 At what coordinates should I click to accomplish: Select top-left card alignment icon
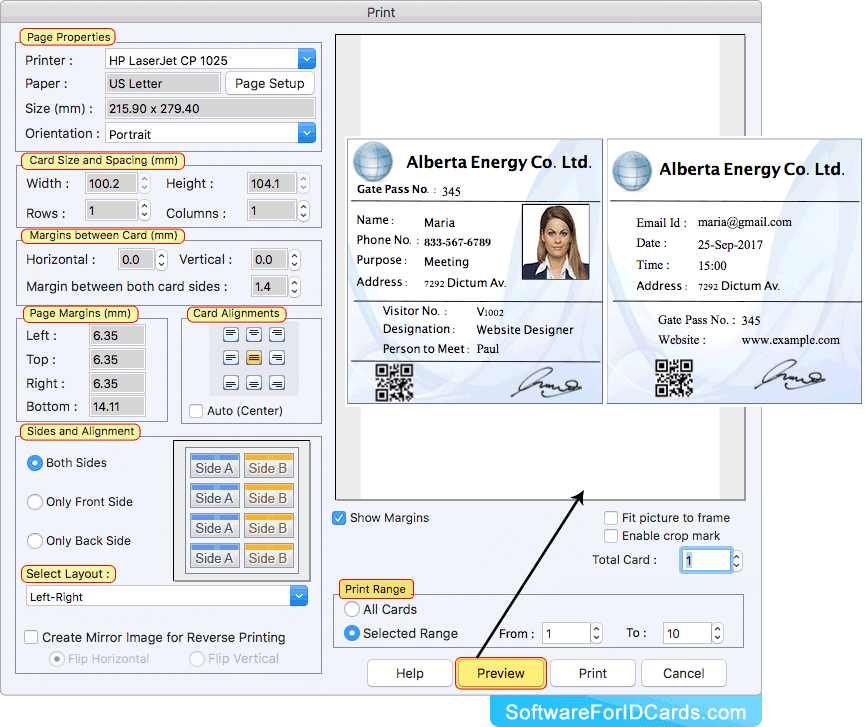[x=231, y=334]
